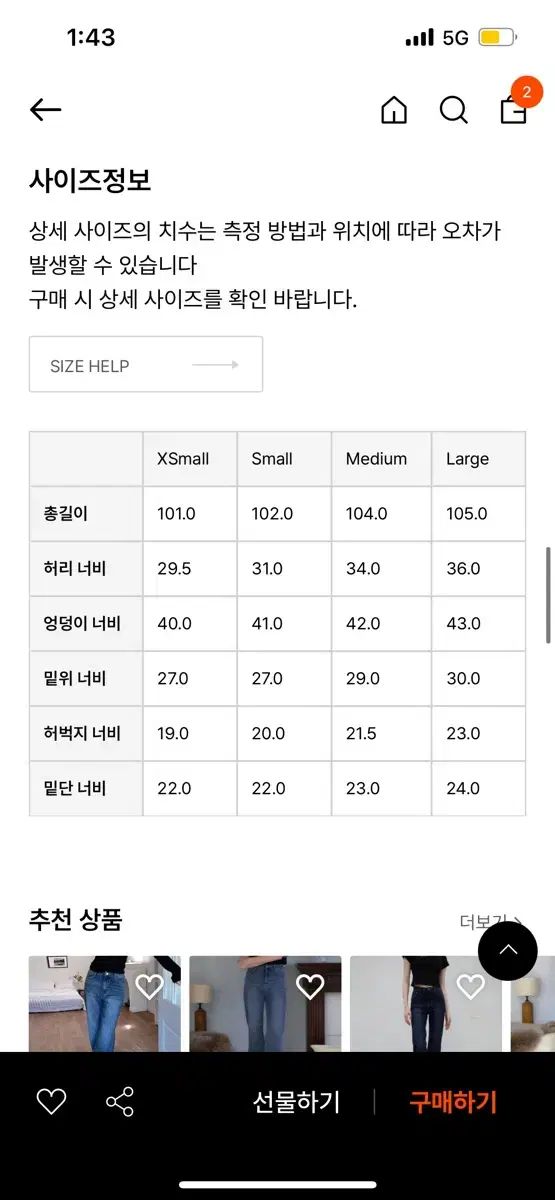The width and height of the screenshot is (555, 1200).
Task: Like the second recommended product heart
Action: tap(310, 987)
